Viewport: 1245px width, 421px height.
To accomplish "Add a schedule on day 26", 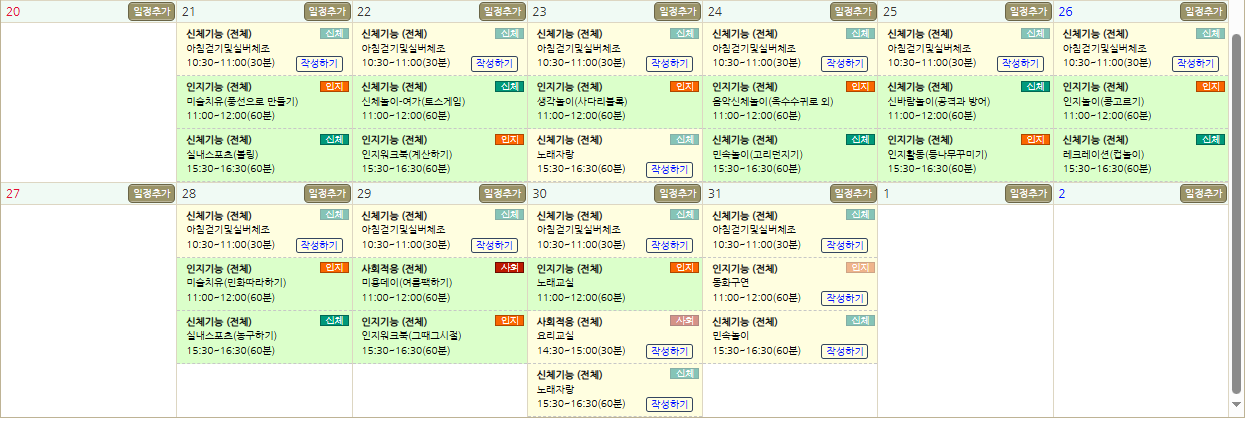I will coord(1202,11).
